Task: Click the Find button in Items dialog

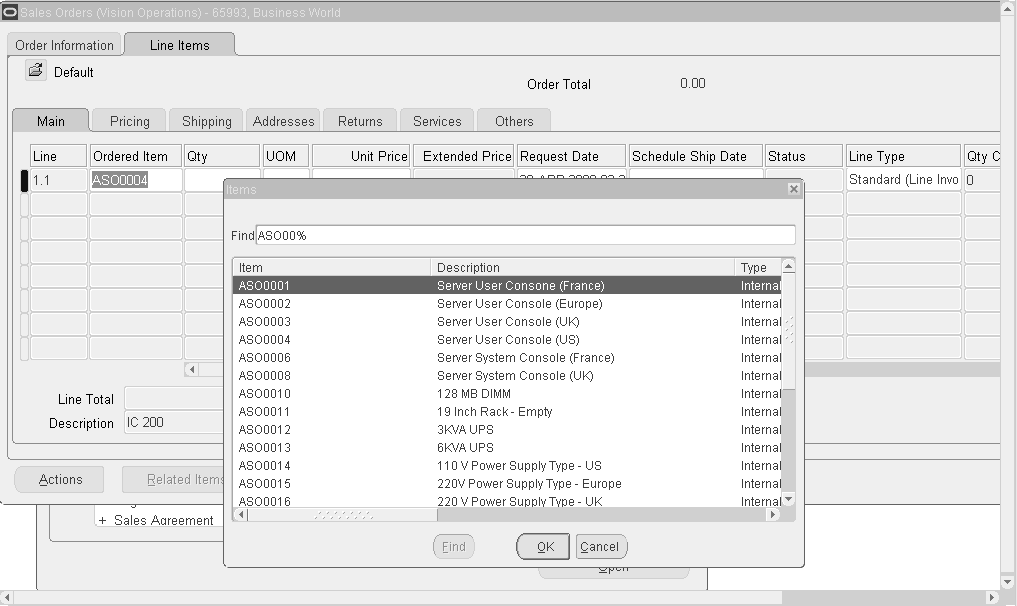Action: coord(453,546)
